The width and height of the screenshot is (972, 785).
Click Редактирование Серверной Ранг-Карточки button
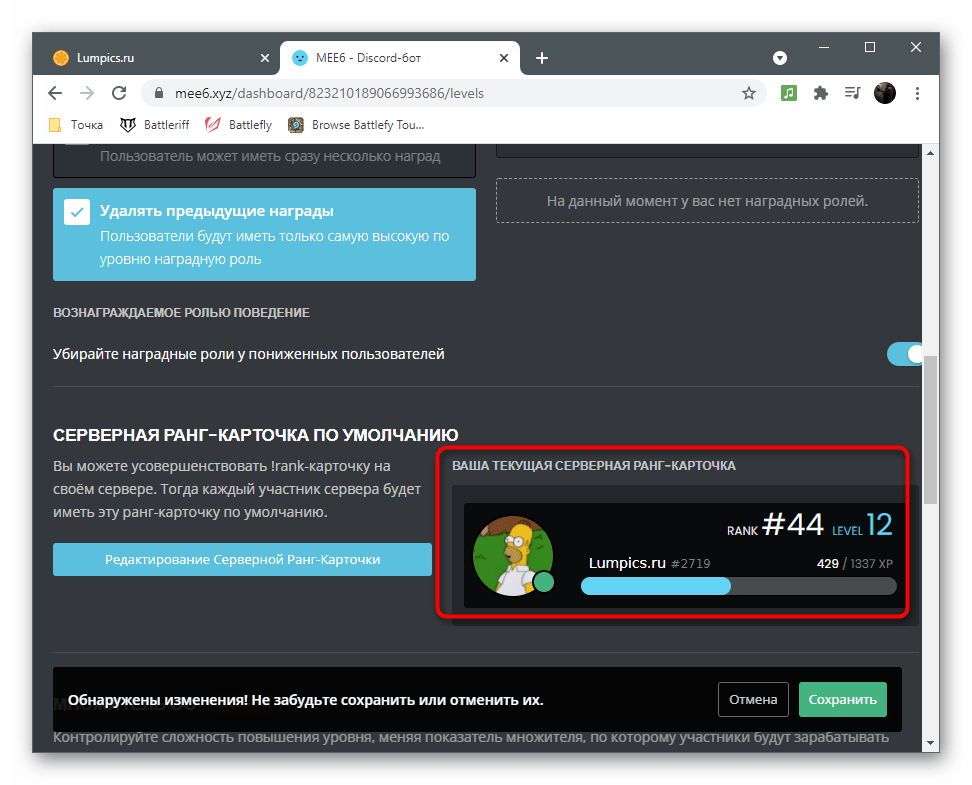242,560
